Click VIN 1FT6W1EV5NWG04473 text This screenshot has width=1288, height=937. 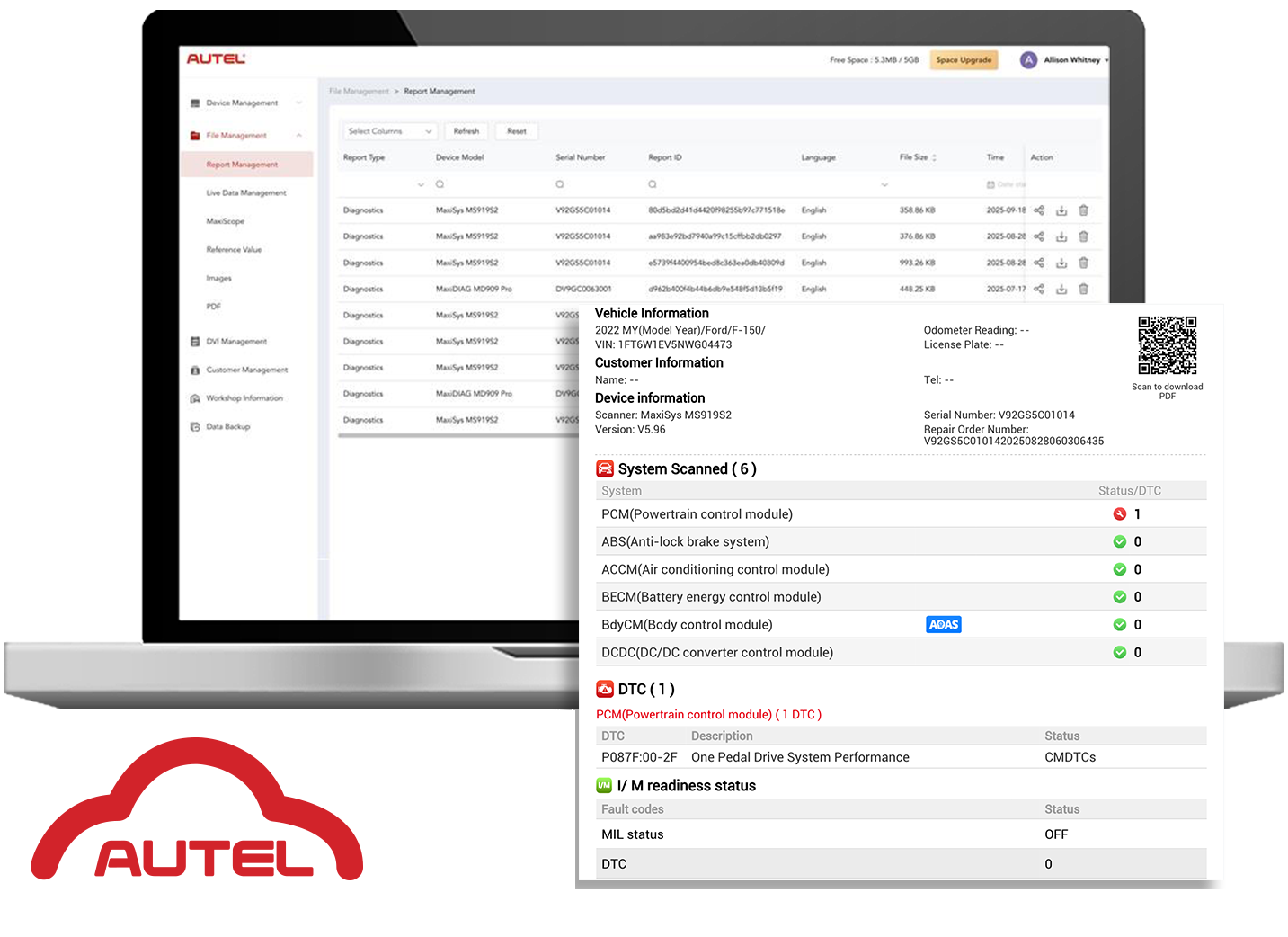point(663,344)
